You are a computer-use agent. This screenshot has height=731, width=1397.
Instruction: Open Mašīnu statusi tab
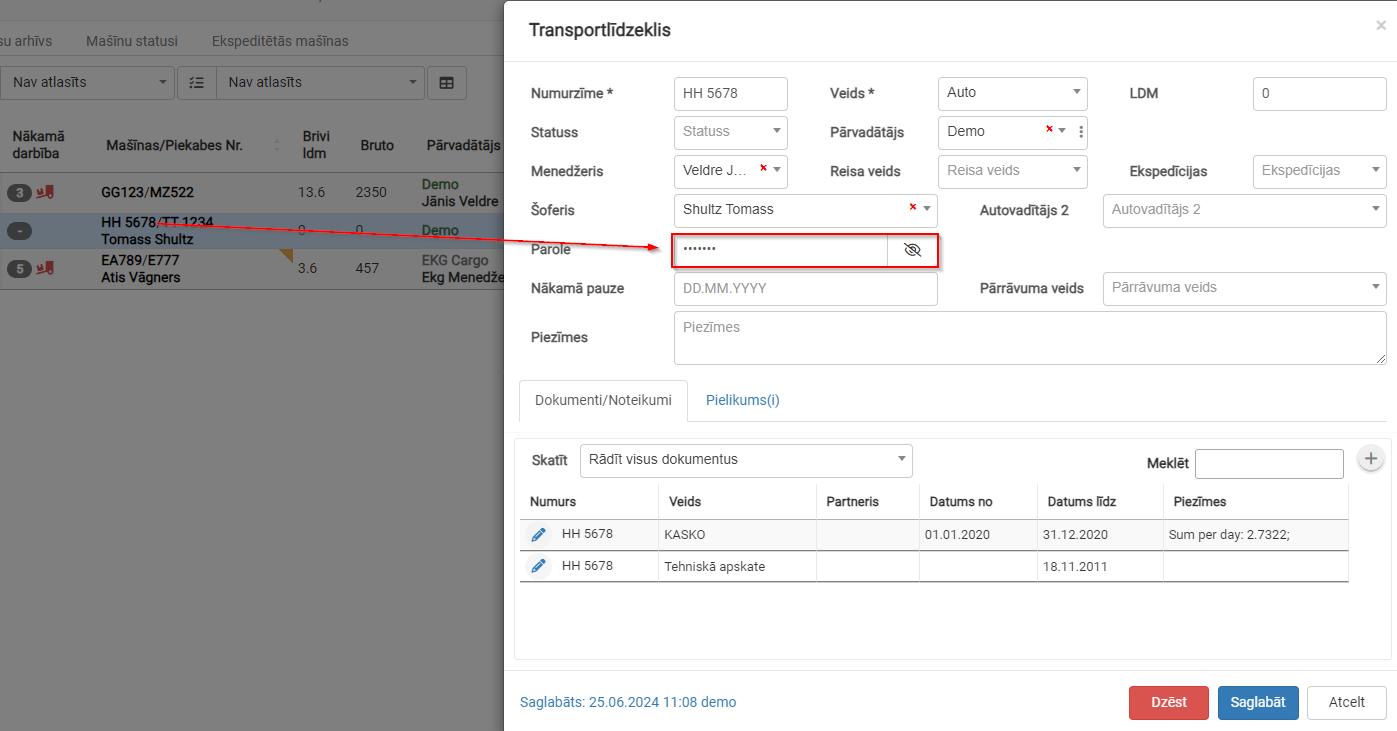(132, 41)
